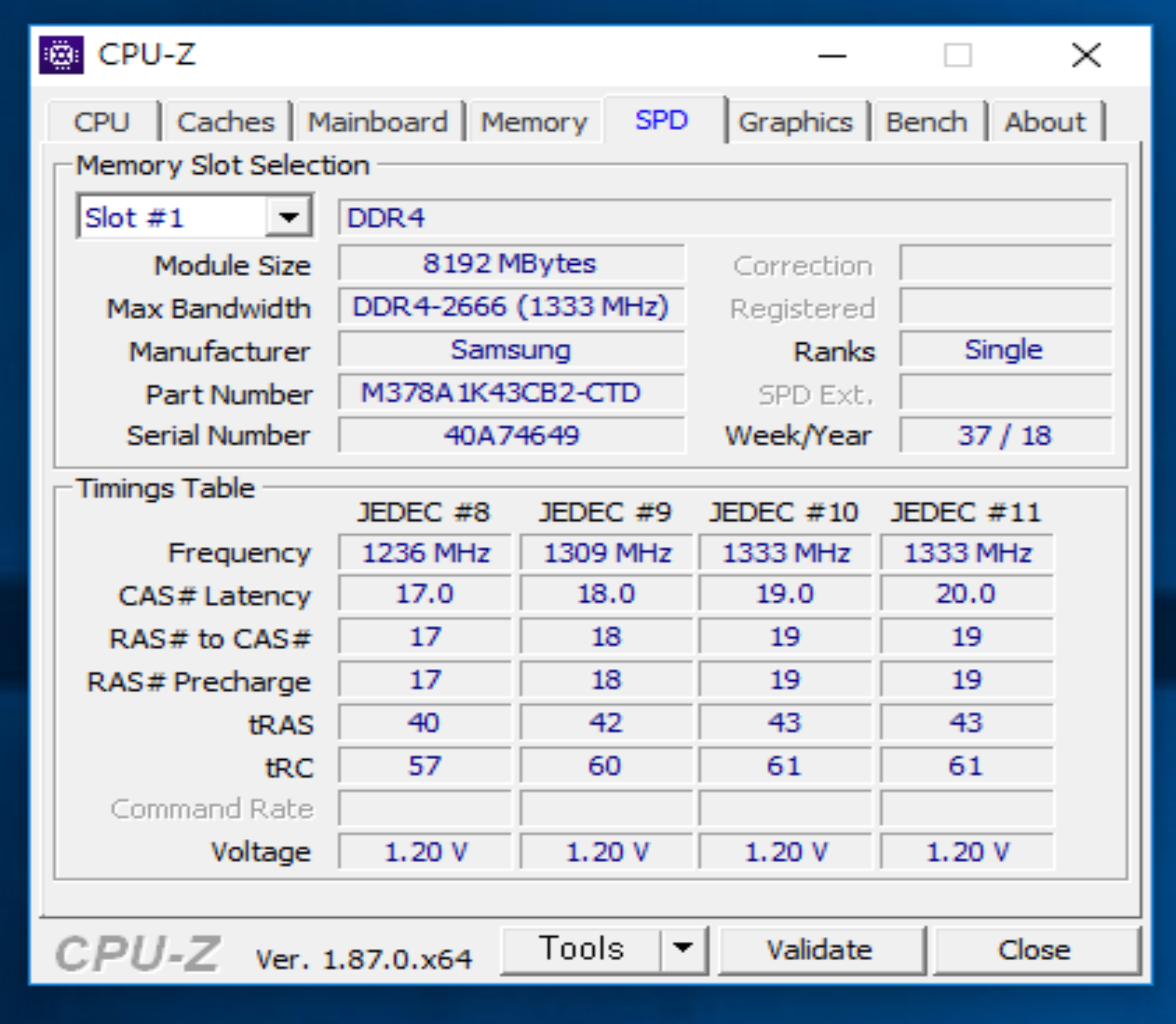Go to the Mainboard tab
The image size is (1176, 1024).
(x=378, y=121)
